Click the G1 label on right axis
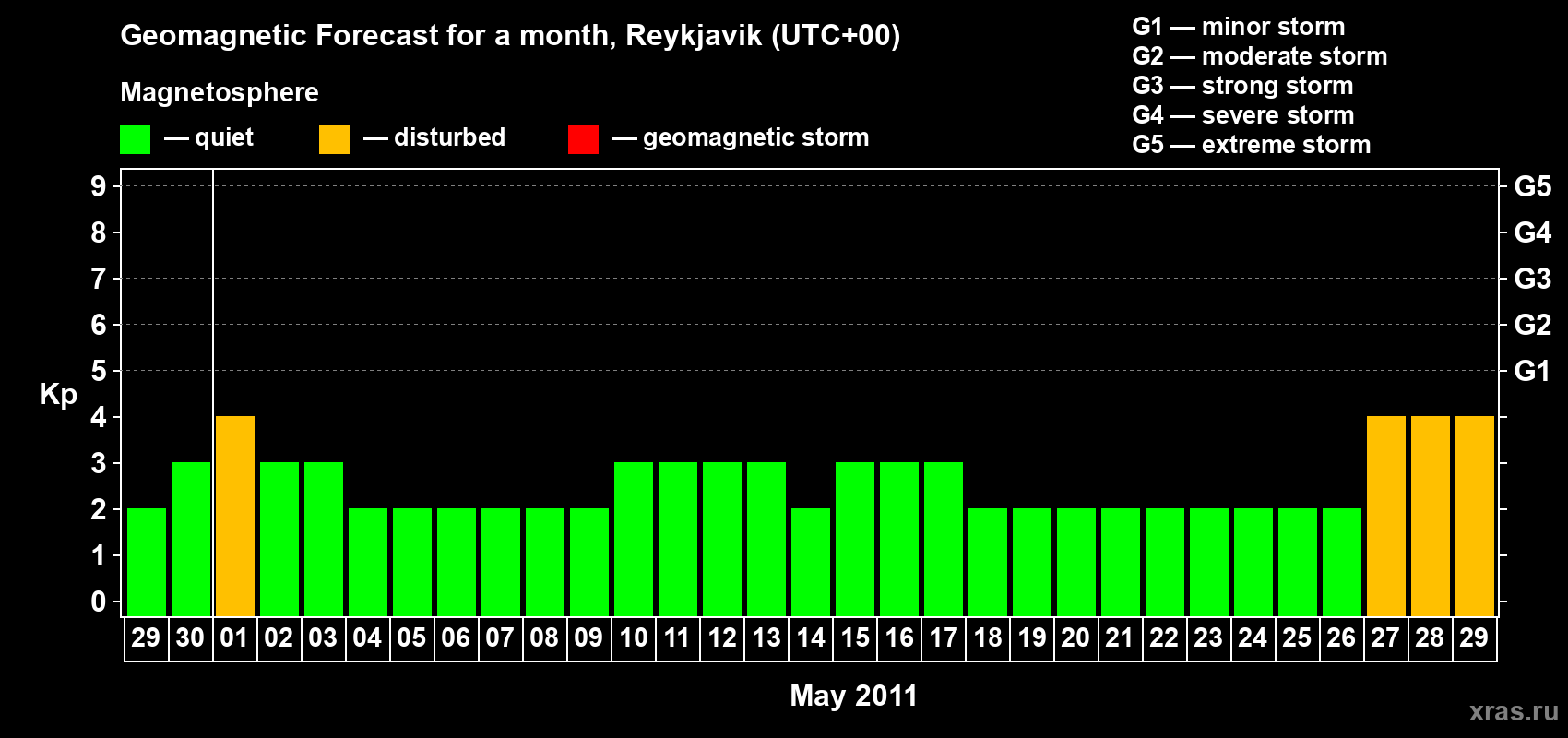Screen dimensions: 1568x738 [x=1533, y=371]
